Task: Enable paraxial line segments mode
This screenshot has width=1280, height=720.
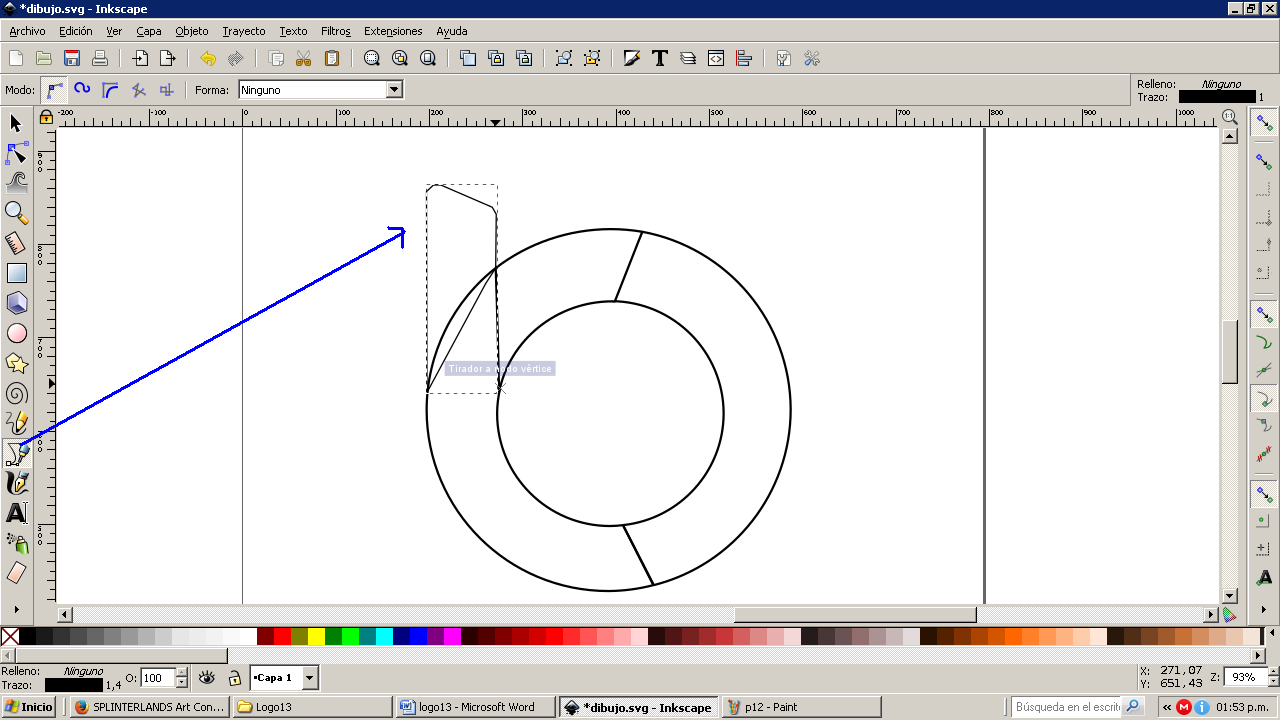Action: 167,90
